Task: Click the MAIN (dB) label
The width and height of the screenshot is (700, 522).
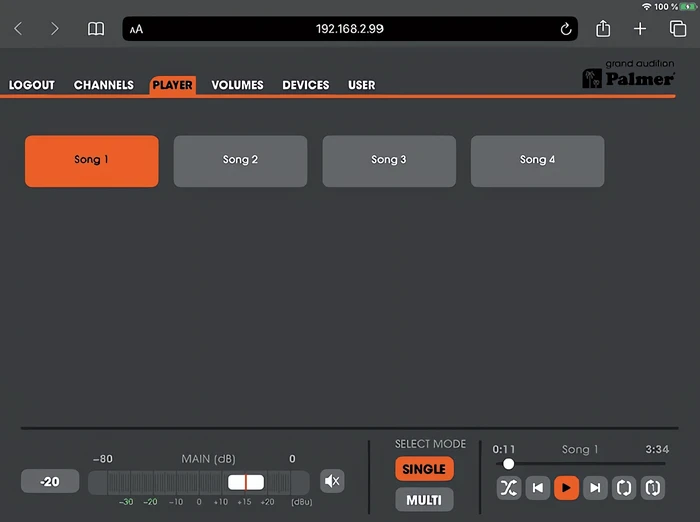Action: tap(208, 459)
